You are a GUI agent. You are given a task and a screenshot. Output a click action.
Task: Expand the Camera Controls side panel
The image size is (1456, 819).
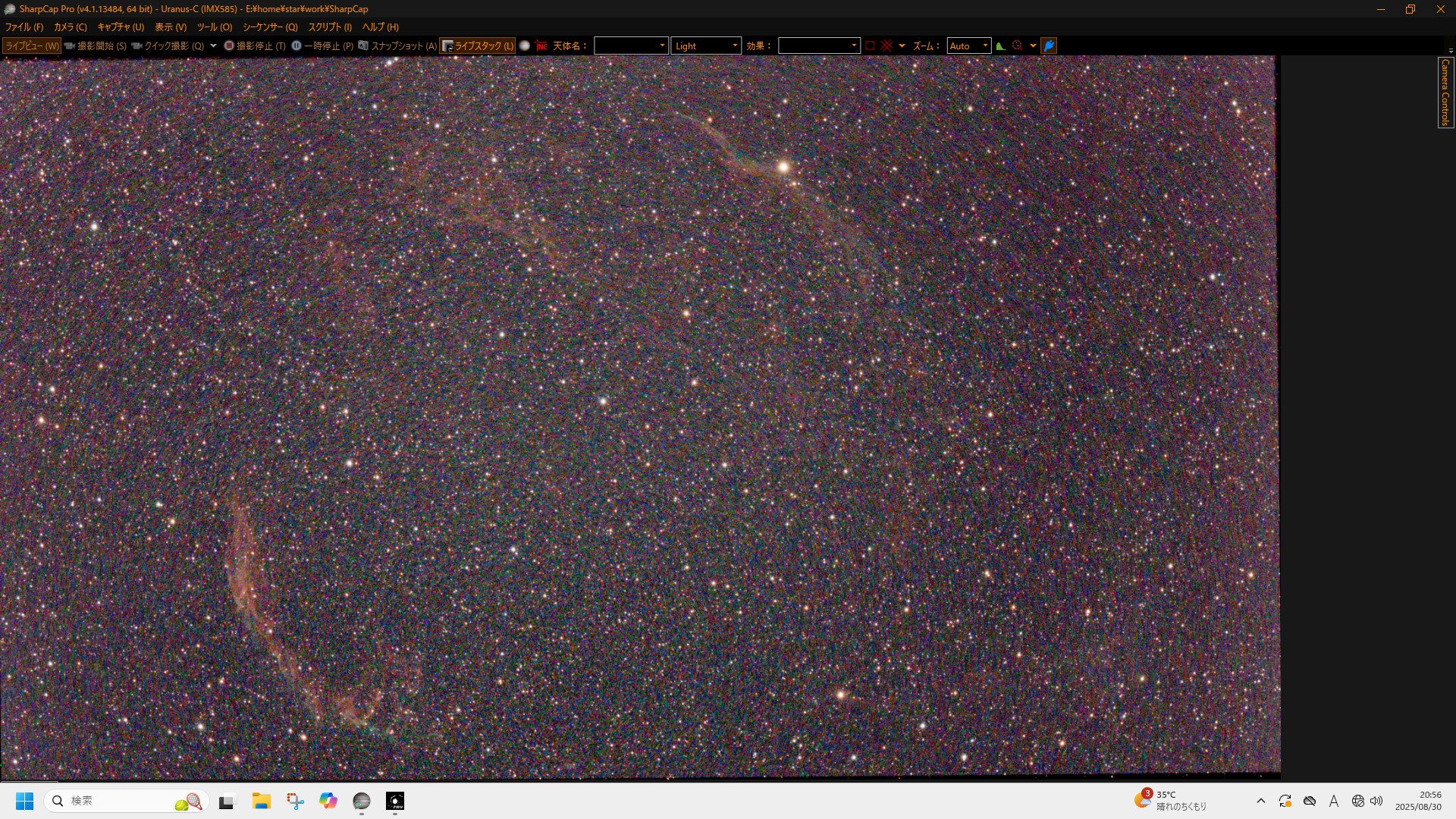click(x=1445, y=93)
